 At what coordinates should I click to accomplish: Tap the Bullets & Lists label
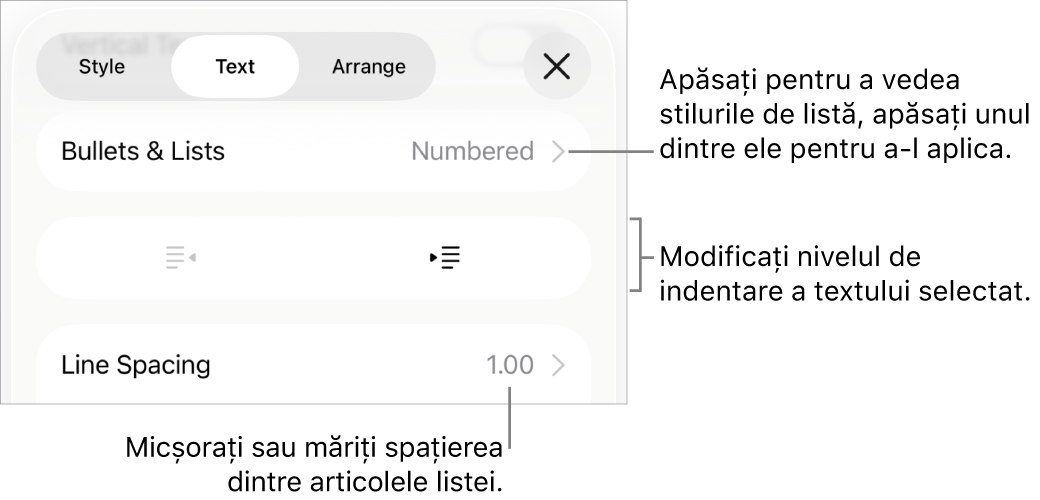coord(143,152)
